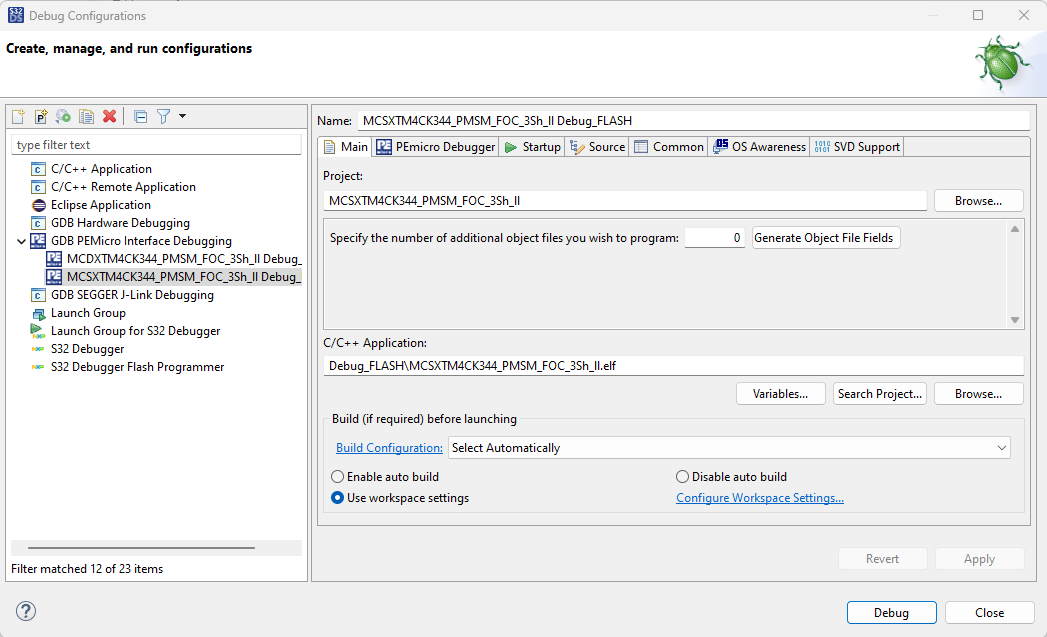The width and height of the screenshot is (1047, 637).
Task: Click the filter funnel icon
Action: point(164,117)
